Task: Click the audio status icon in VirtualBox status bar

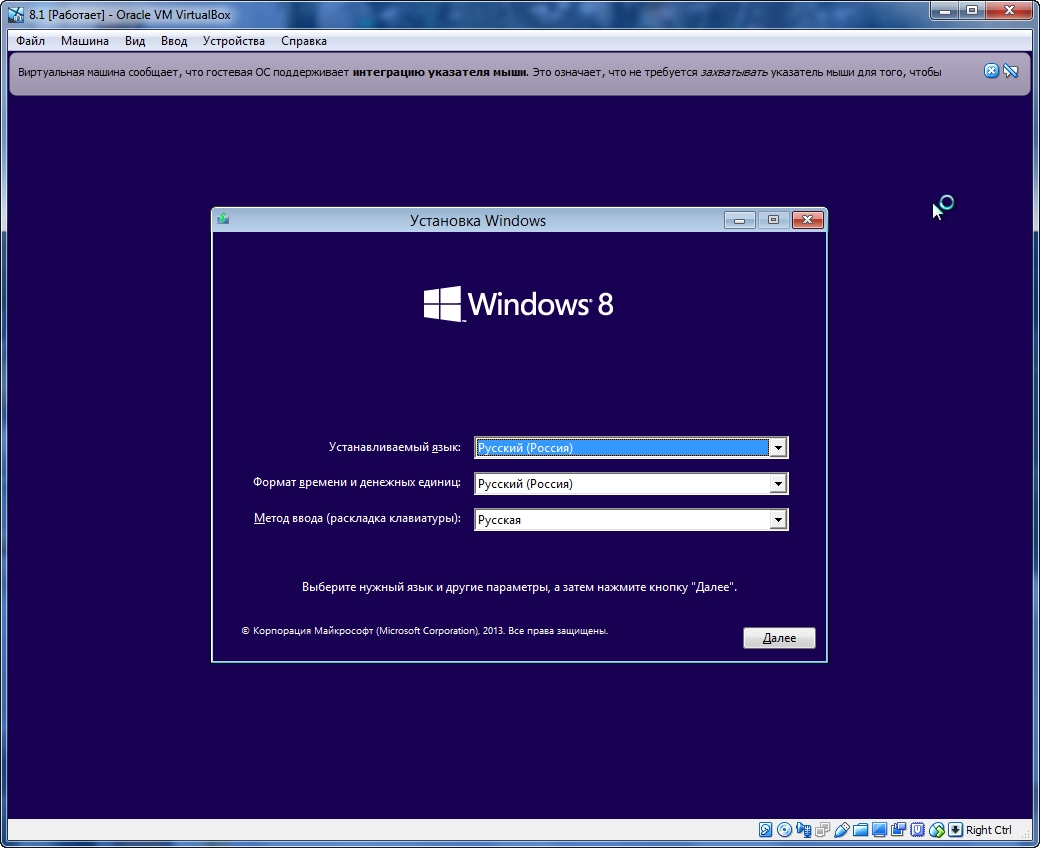Action: click(804, 829)
